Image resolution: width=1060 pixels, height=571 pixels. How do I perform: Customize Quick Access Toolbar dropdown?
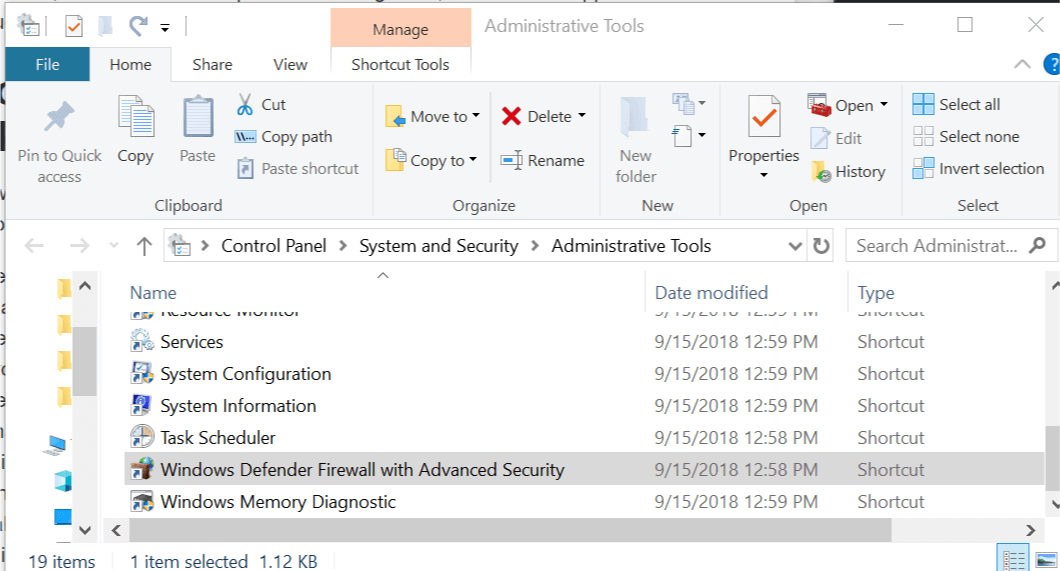click(165, 28)
